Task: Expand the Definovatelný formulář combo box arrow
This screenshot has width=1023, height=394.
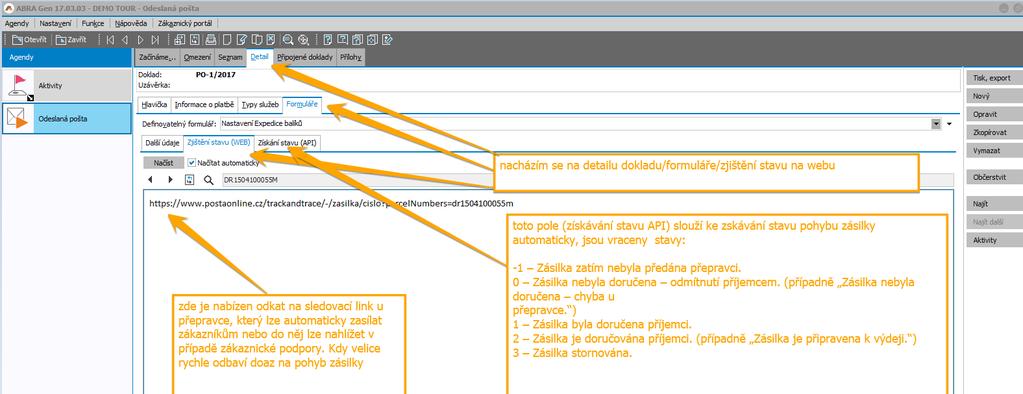Action: (936, 123)
